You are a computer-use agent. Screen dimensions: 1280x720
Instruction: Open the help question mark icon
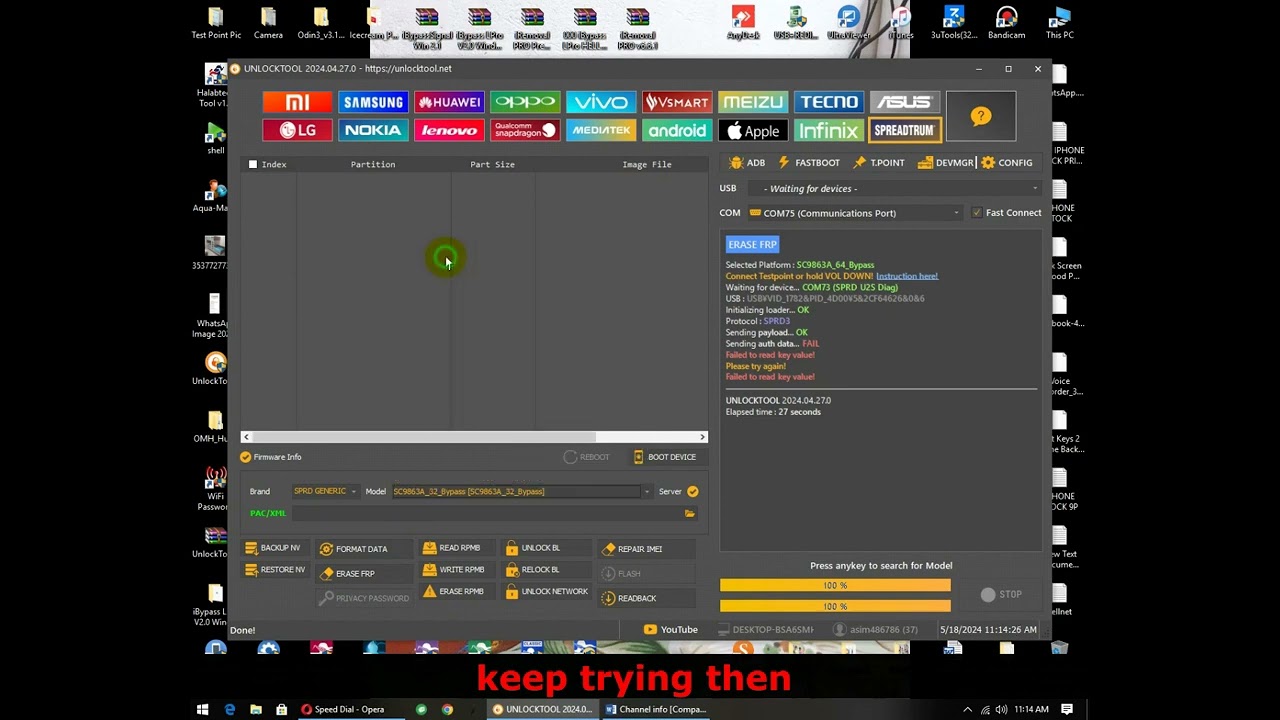[x=981, y=116]
